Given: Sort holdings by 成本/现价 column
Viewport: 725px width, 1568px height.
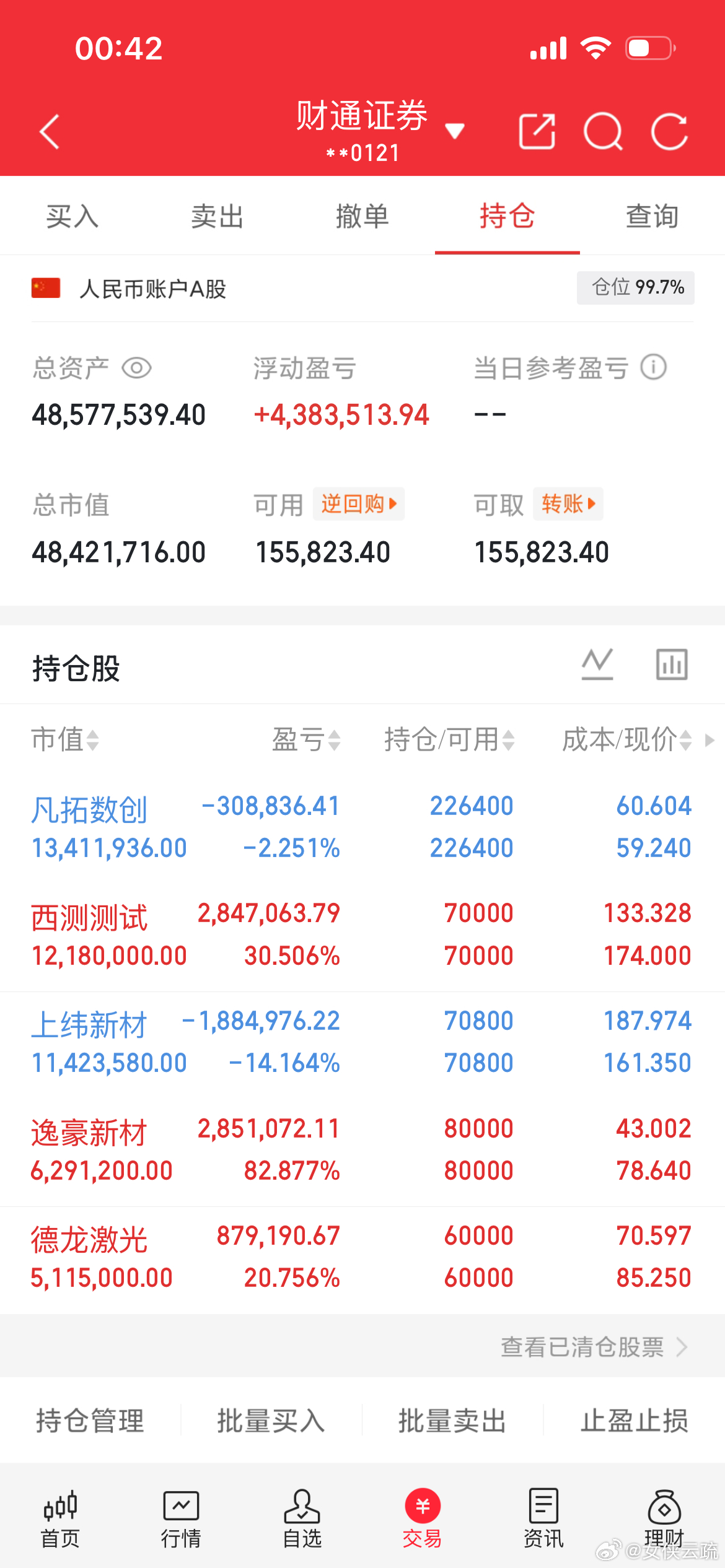Looking at the screenshot, I should tap(626, 739).
